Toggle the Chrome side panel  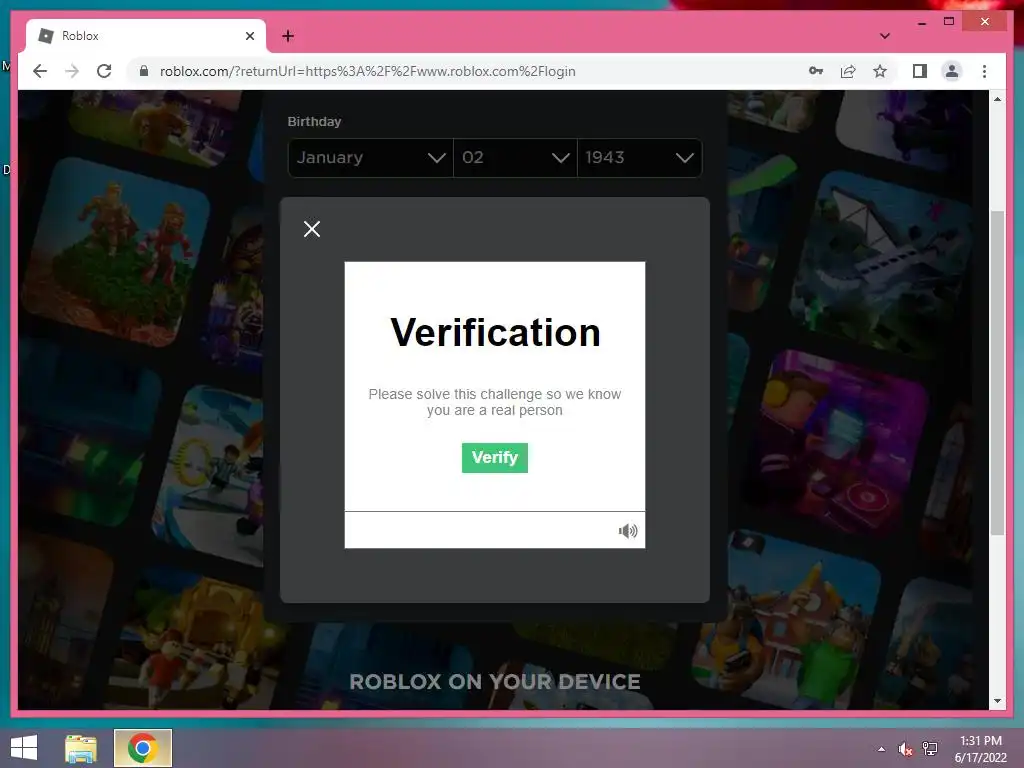(x=920, y=71)
